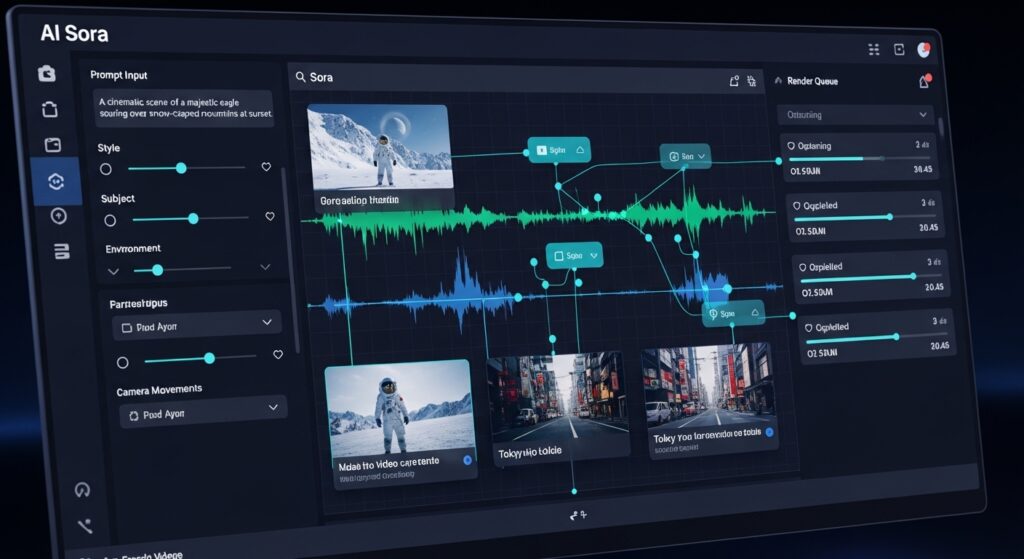Click the user avatar in top-right corner

[925, 49]
